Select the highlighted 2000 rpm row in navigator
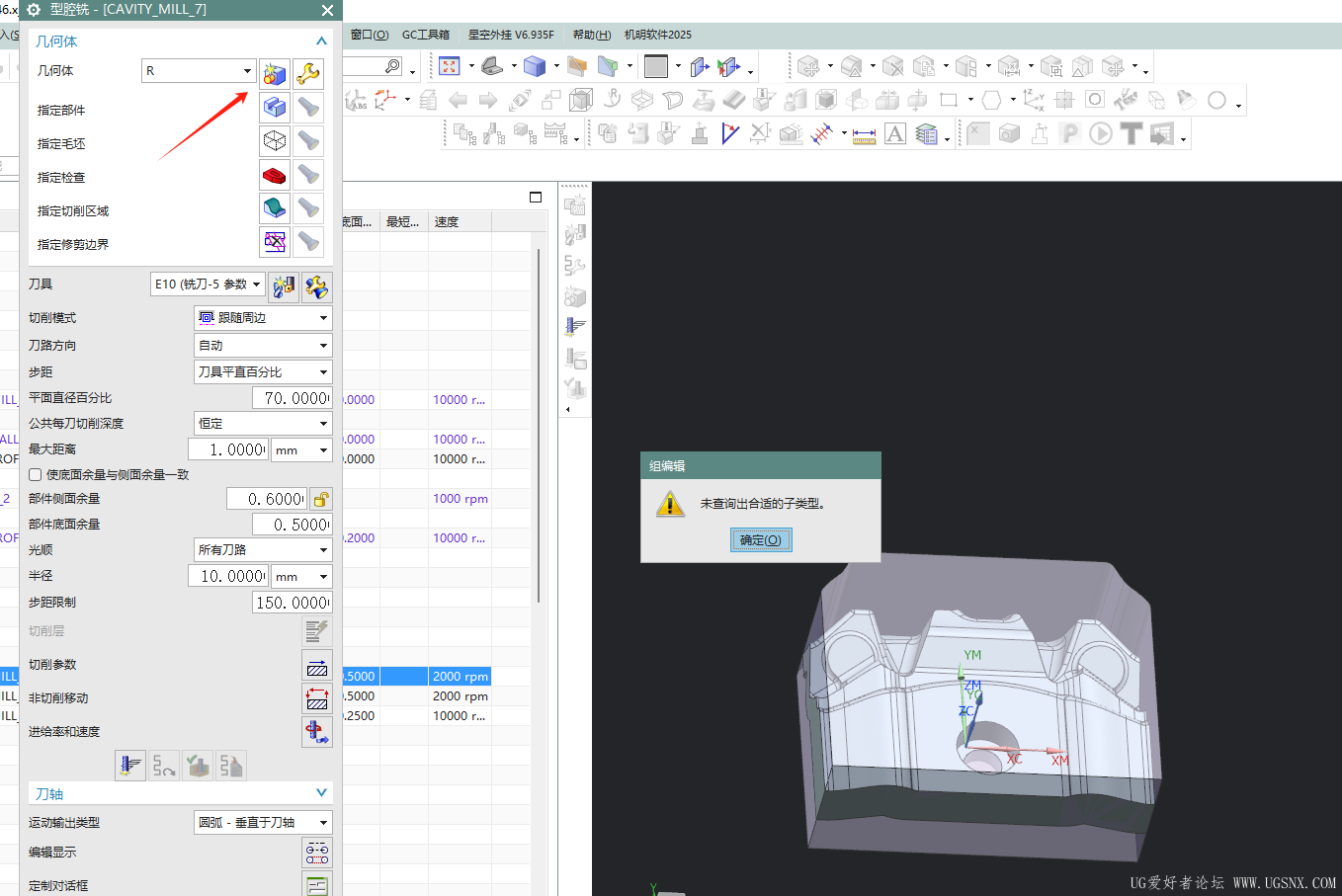Image resolution: width=1342 pixels, height=896 pixels. point(460,677)
